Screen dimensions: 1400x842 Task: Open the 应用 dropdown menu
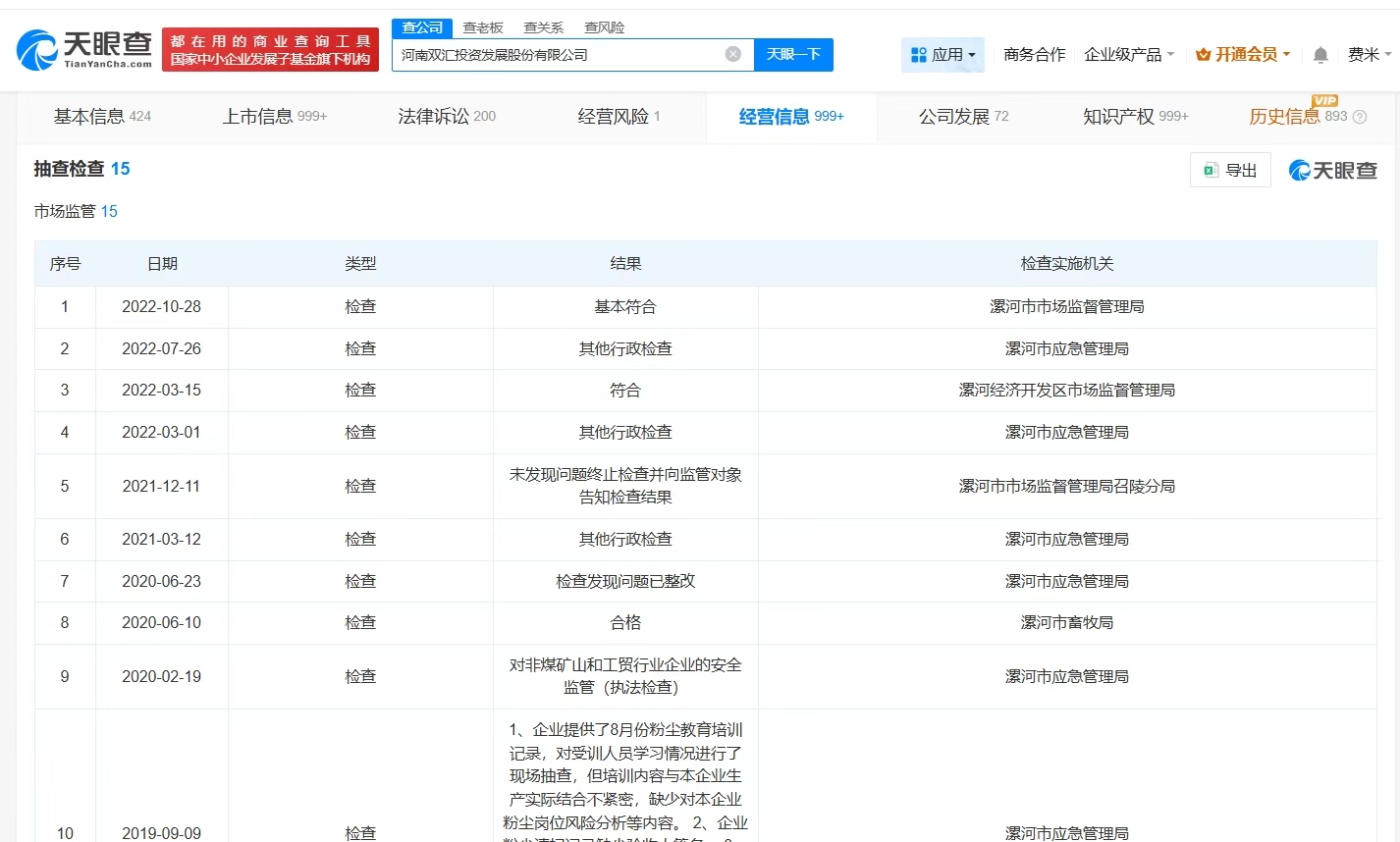pos(943,55)
